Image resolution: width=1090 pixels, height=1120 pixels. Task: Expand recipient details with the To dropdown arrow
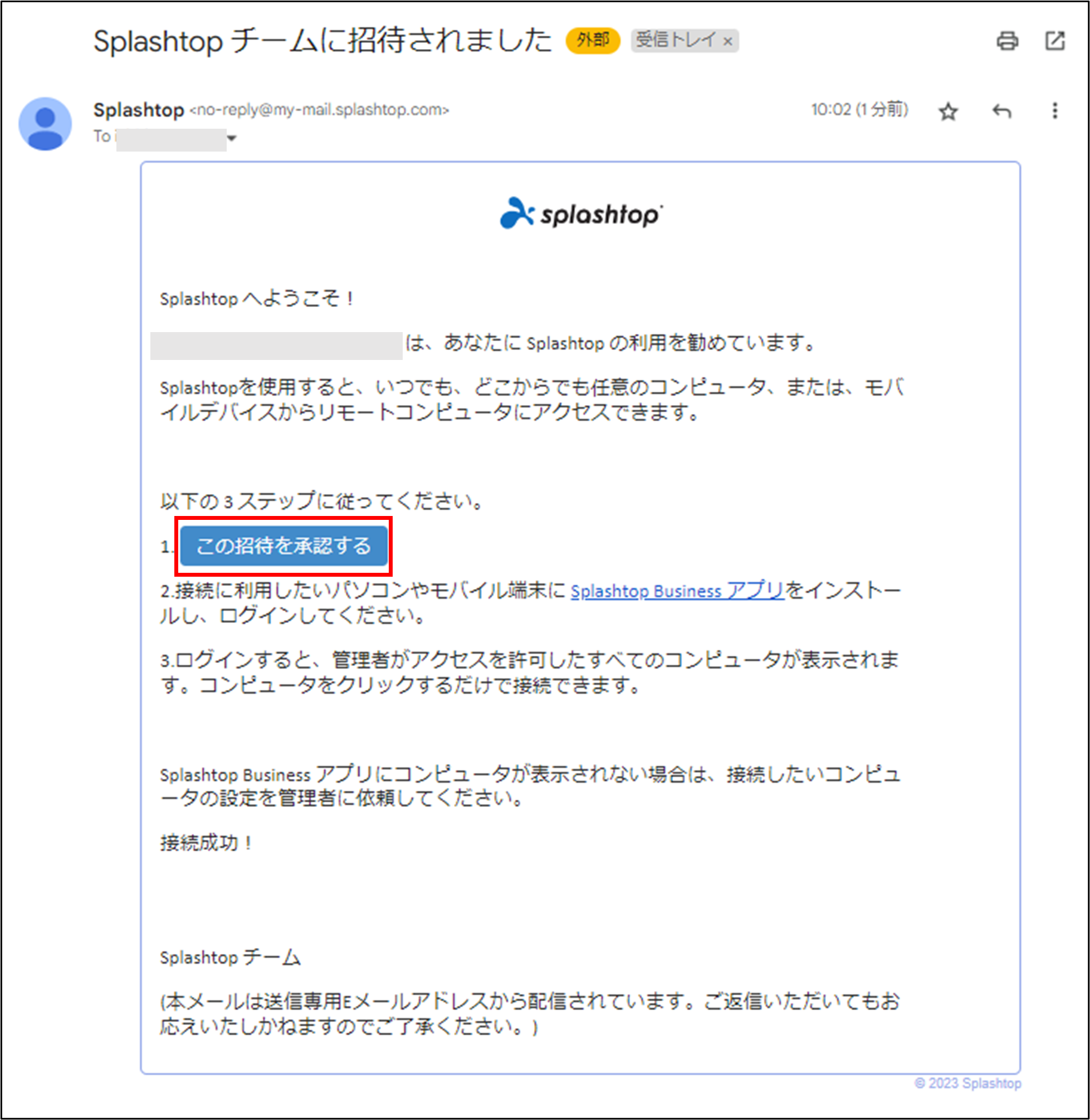point(232,138)
